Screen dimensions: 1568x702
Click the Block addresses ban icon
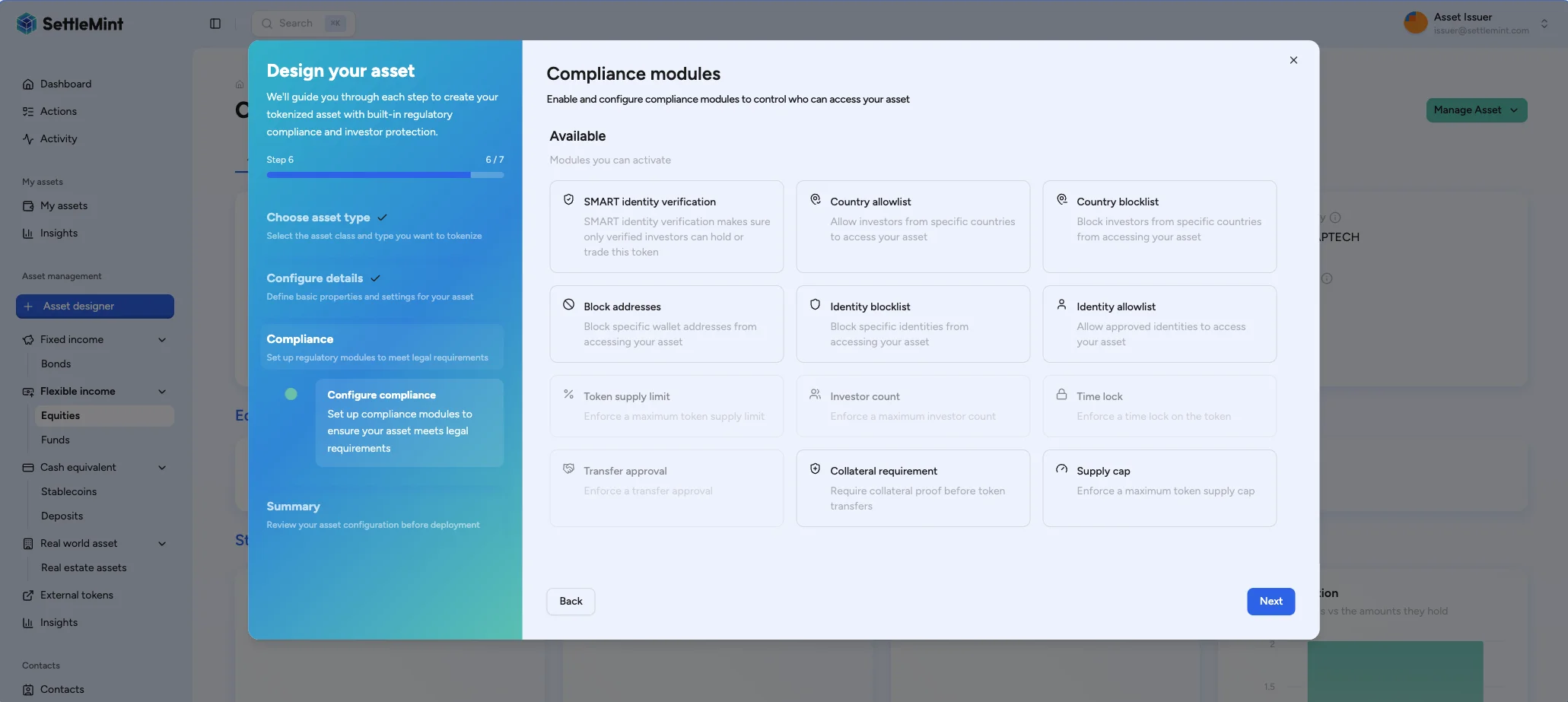[568, 305]
